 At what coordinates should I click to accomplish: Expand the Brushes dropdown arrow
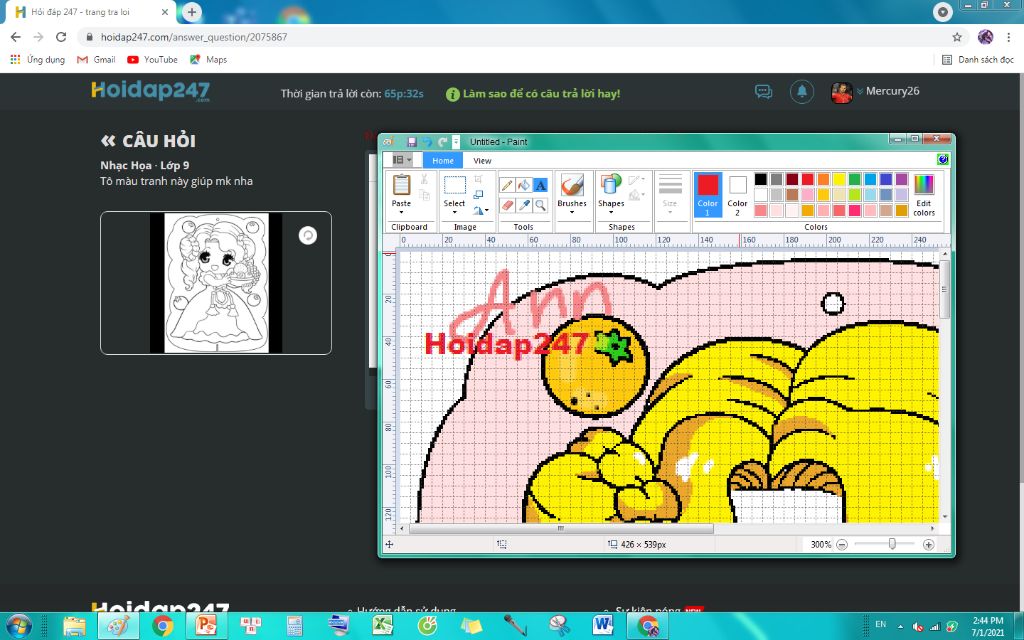(x=571, y=212)
